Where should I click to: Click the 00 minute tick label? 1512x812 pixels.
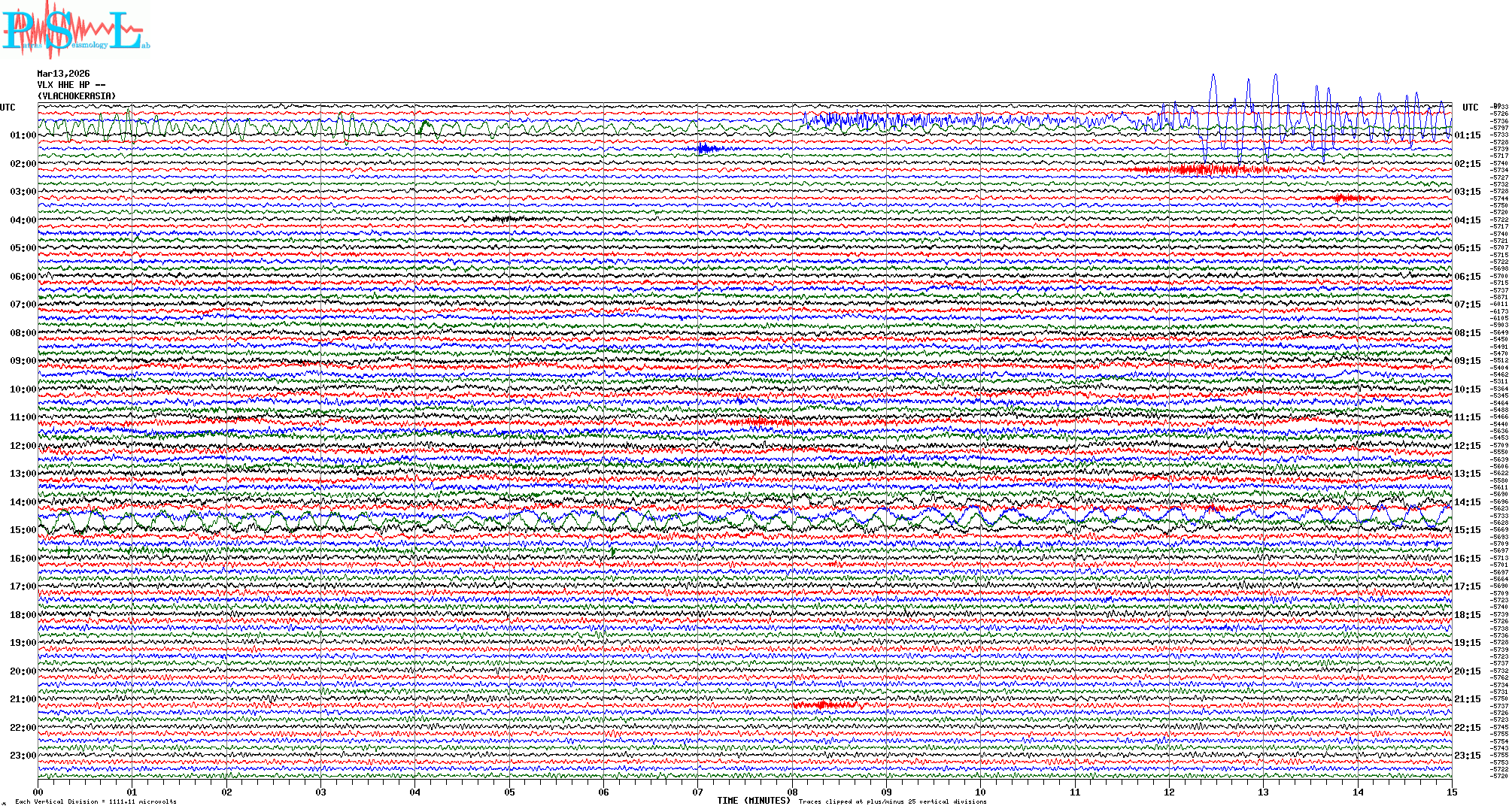tap(38, 792)
